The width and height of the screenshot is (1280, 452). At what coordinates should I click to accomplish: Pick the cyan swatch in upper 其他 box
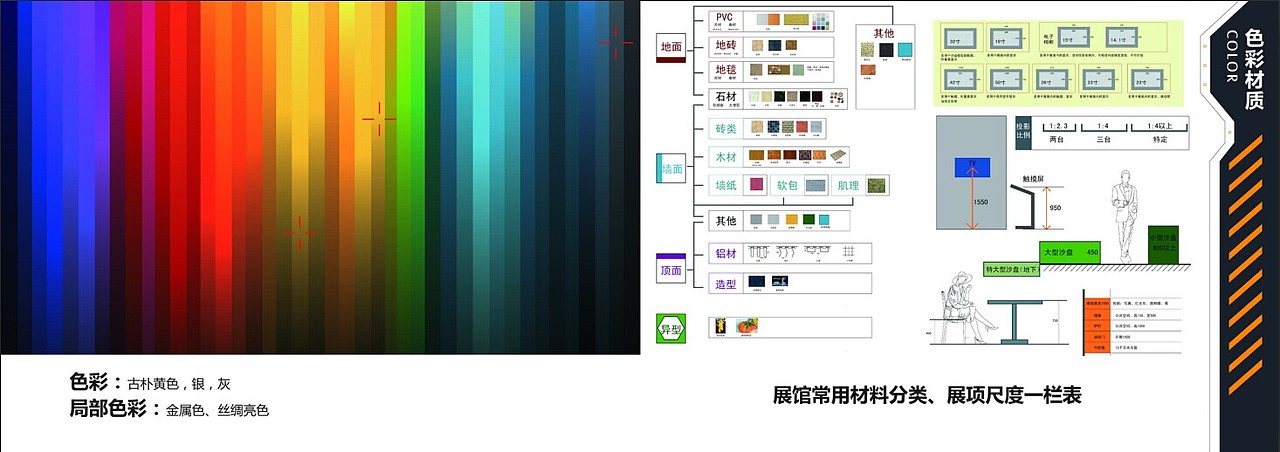point(905,51)
